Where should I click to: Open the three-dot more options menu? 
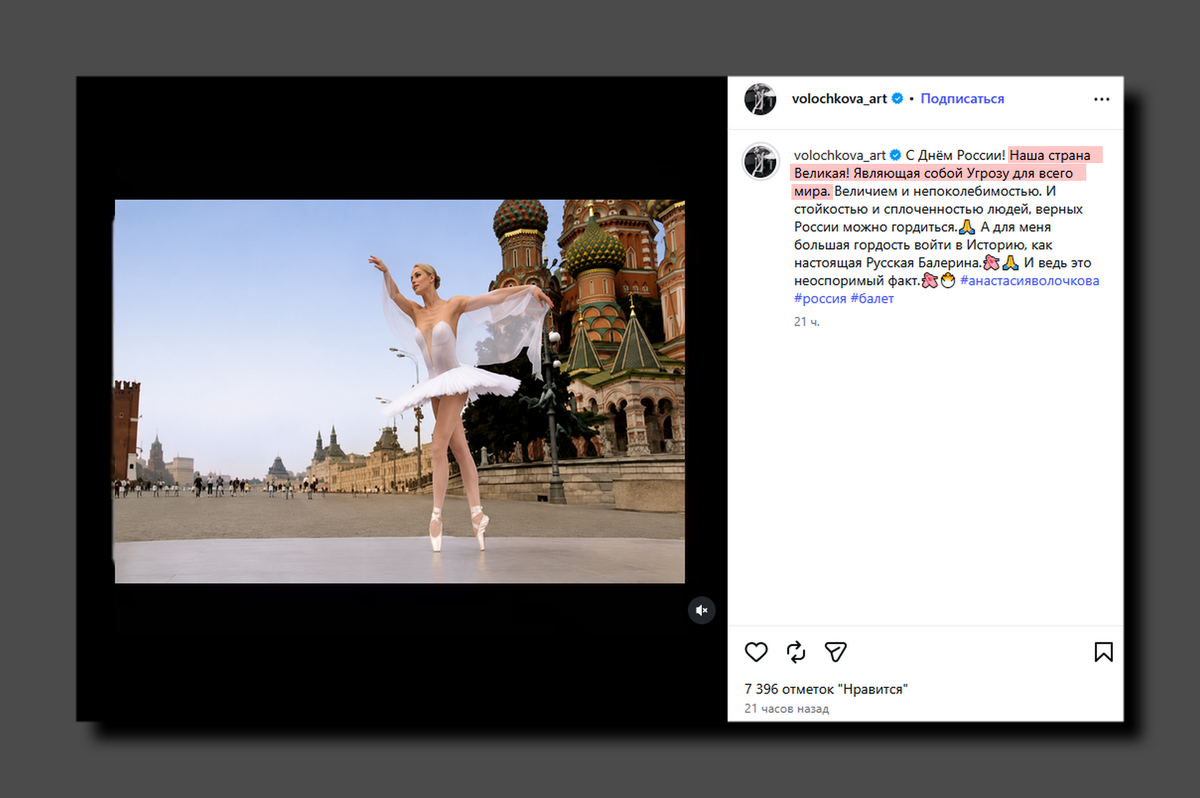tap(1101, 99)
